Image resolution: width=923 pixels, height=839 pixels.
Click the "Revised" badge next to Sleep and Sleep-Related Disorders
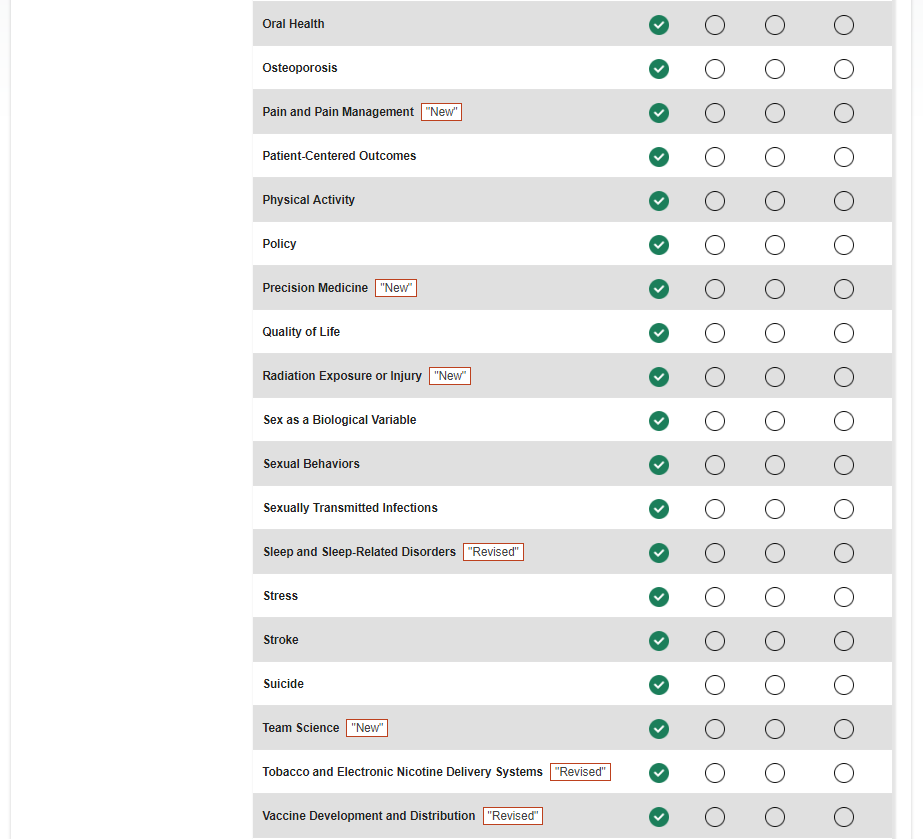493,552
